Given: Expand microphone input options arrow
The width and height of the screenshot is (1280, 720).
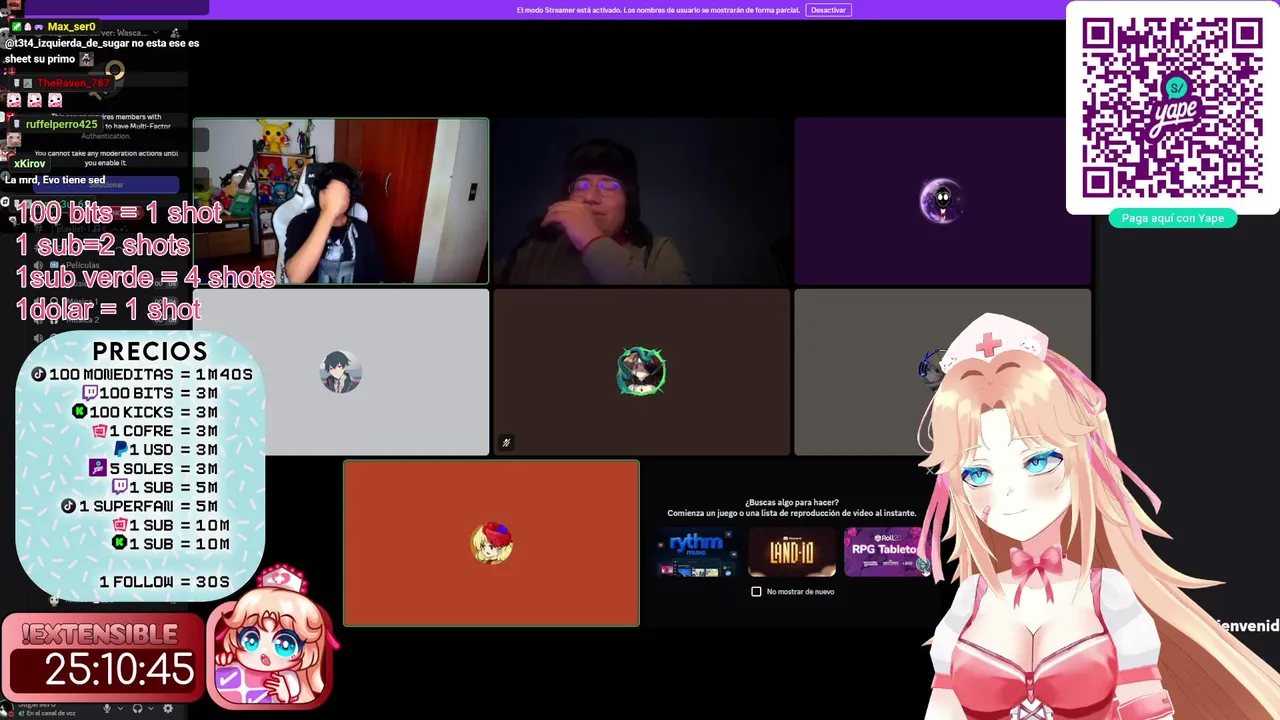Looking at the screenshot, I should tap(120, 708).
